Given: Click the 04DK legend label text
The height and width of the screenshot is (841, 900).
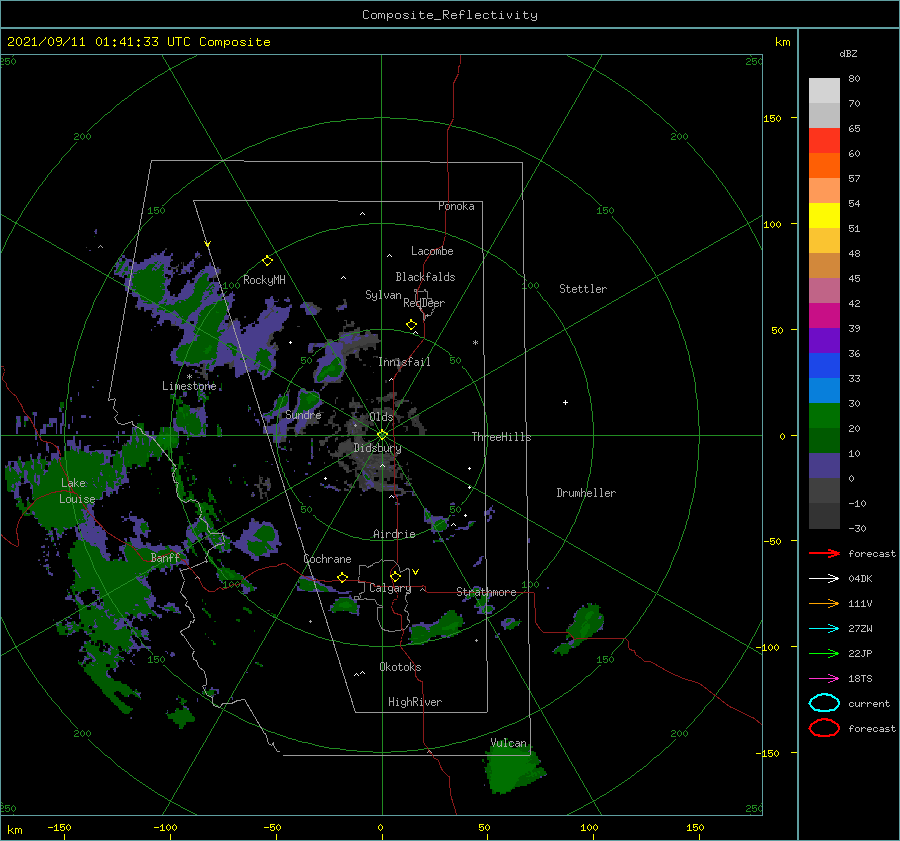Looking at the screenshot, I should coord(860,579).
